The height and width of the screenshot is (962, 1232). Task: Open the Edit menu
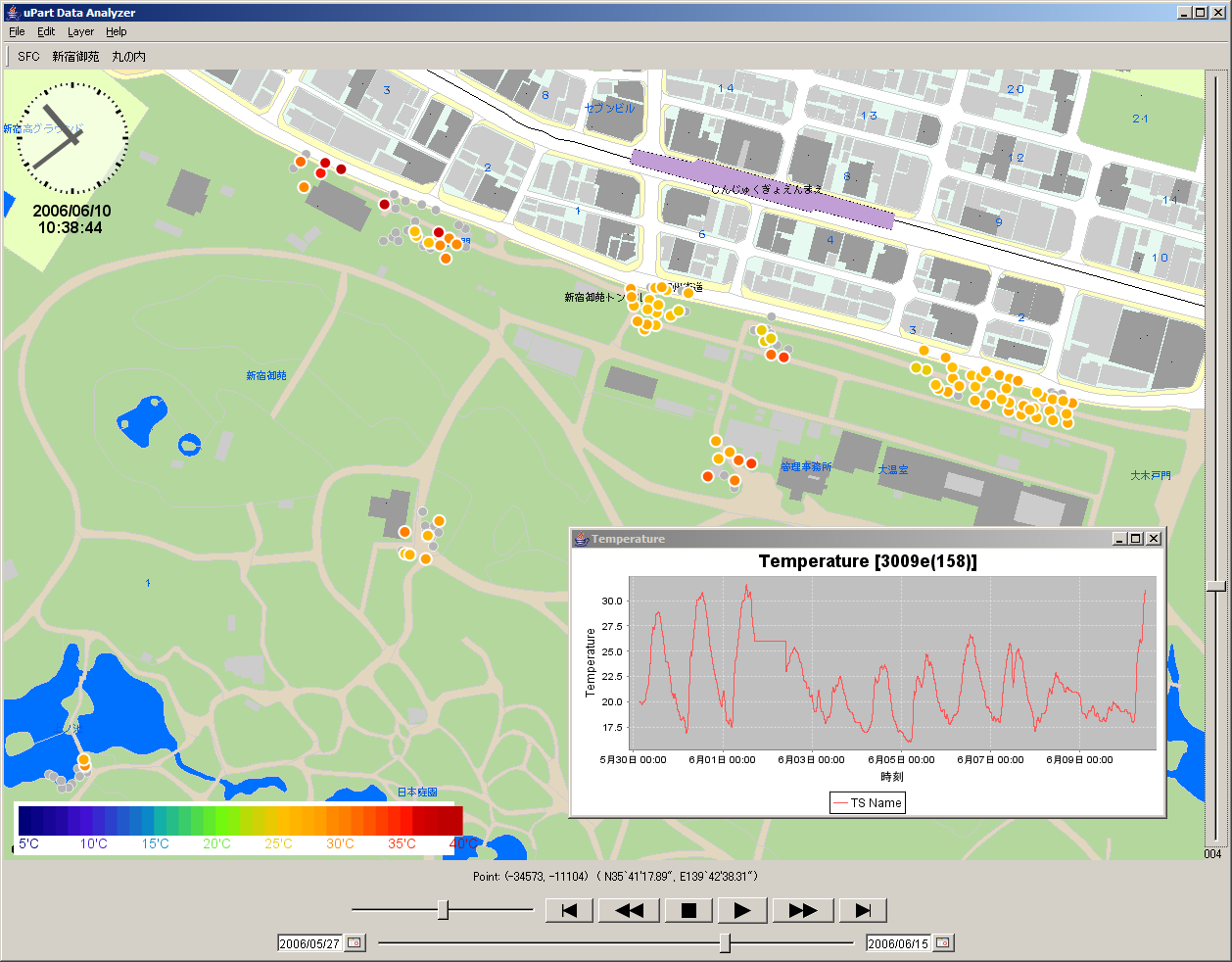(x=46, y=31)
